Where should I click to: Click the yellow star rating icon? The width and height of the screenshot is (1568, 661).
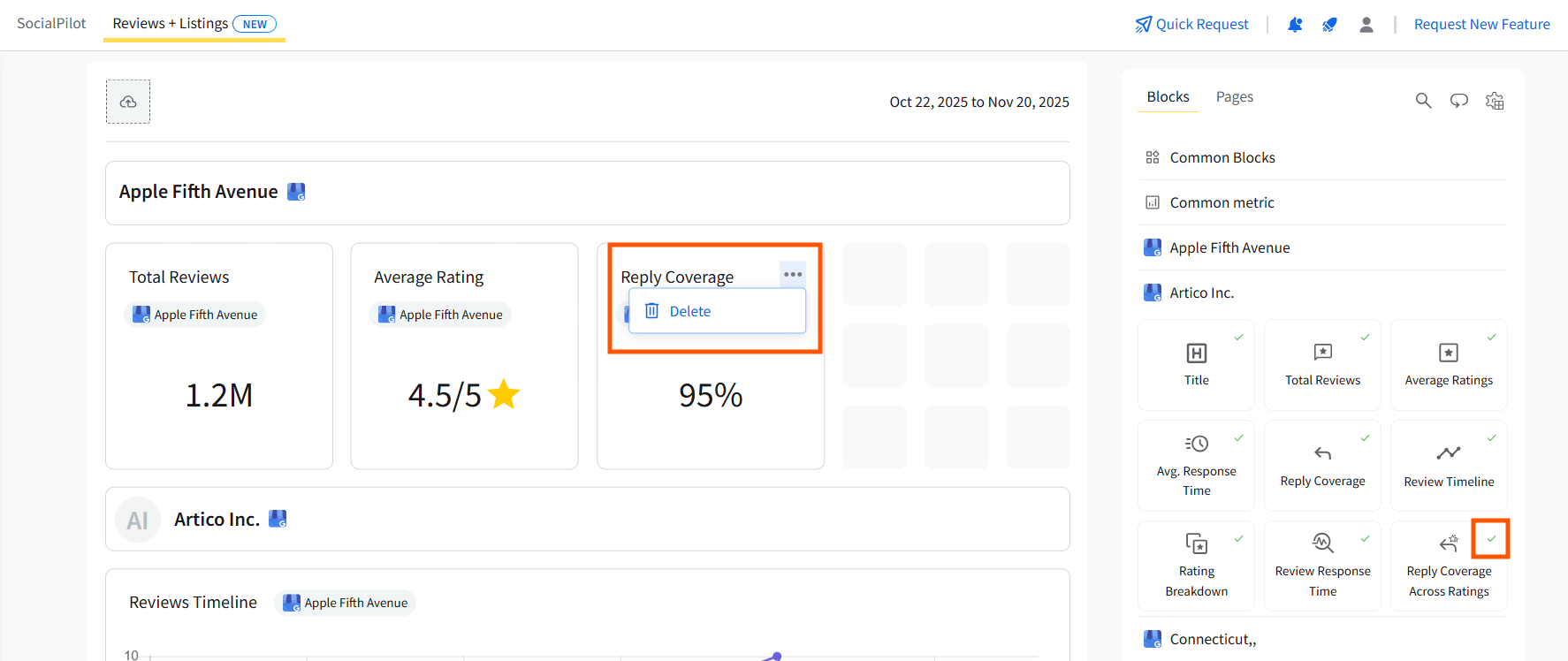click(x=504, y=394)
